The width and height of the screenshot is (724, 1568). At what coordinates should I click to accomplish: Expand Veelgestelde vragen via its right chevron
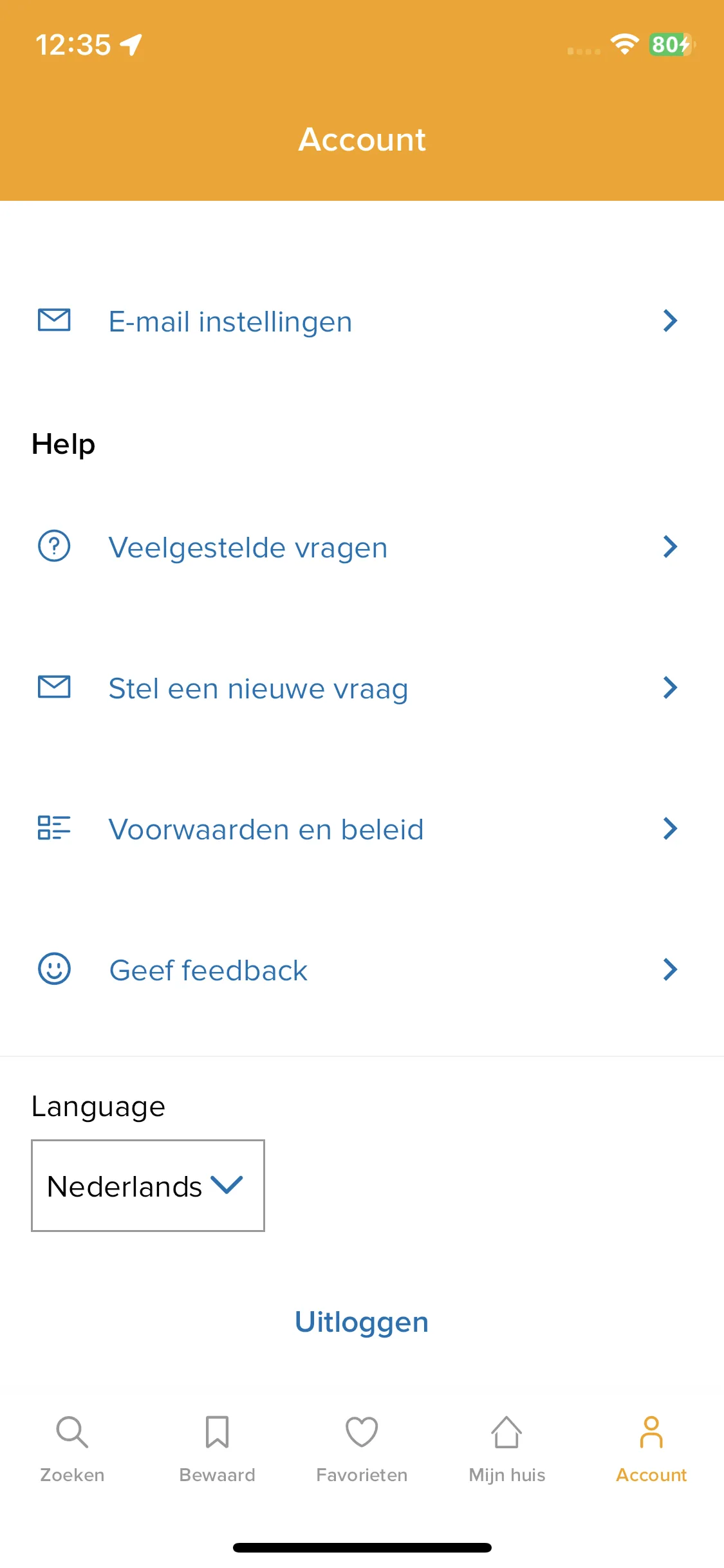click(x=670, y=546)
